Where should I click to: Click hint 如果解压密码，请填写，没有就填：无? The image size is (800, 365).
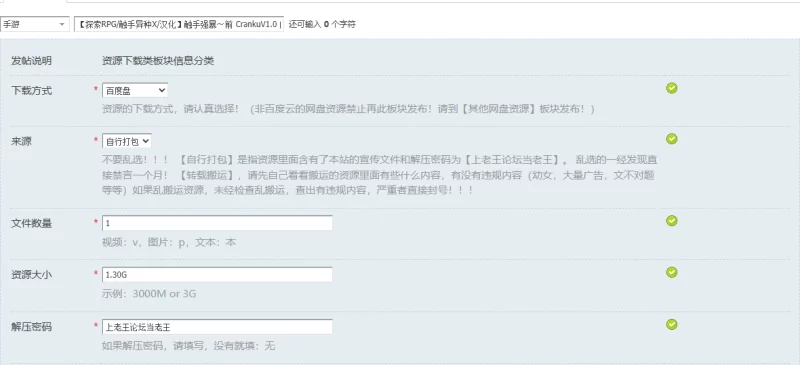pos(188,346)
